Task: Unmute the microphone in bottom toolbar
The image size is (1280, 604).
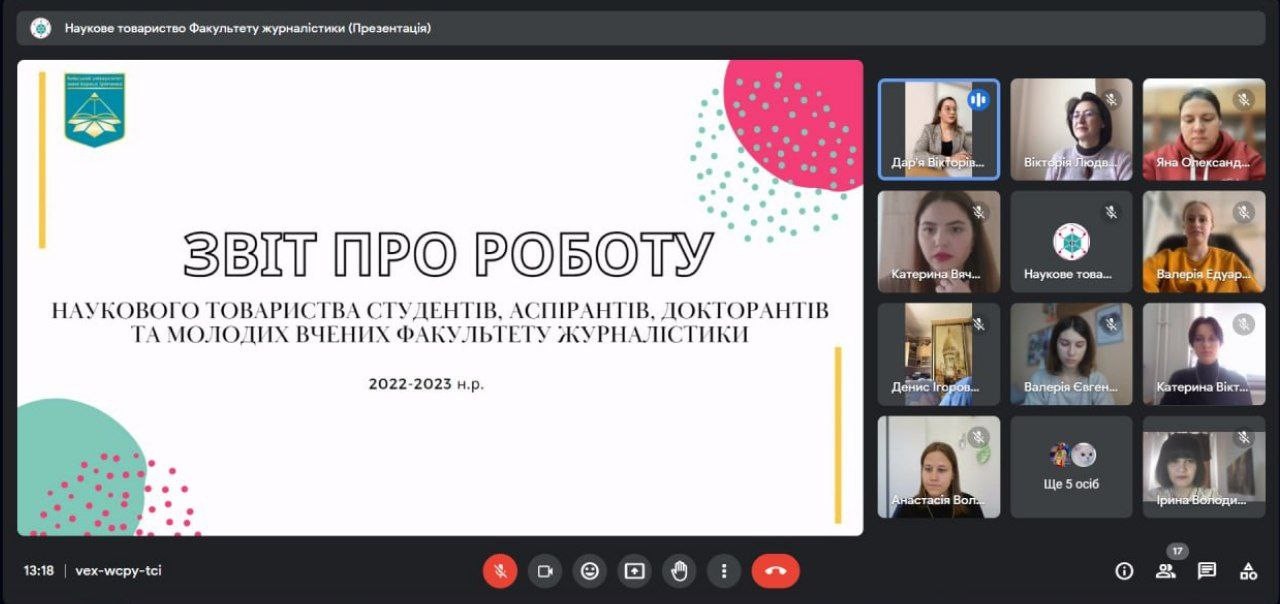Action: (500, 571)
